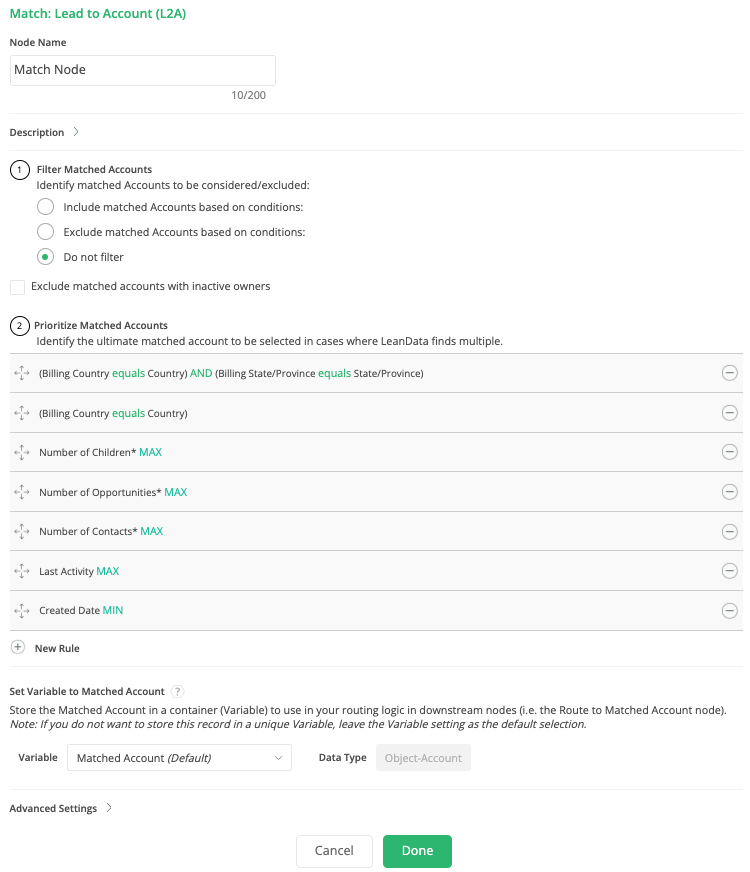Viewport: 750px width, 872px height.
Task: Click drag handle for Last Activity rule
Action: click(x=22, y=571)
